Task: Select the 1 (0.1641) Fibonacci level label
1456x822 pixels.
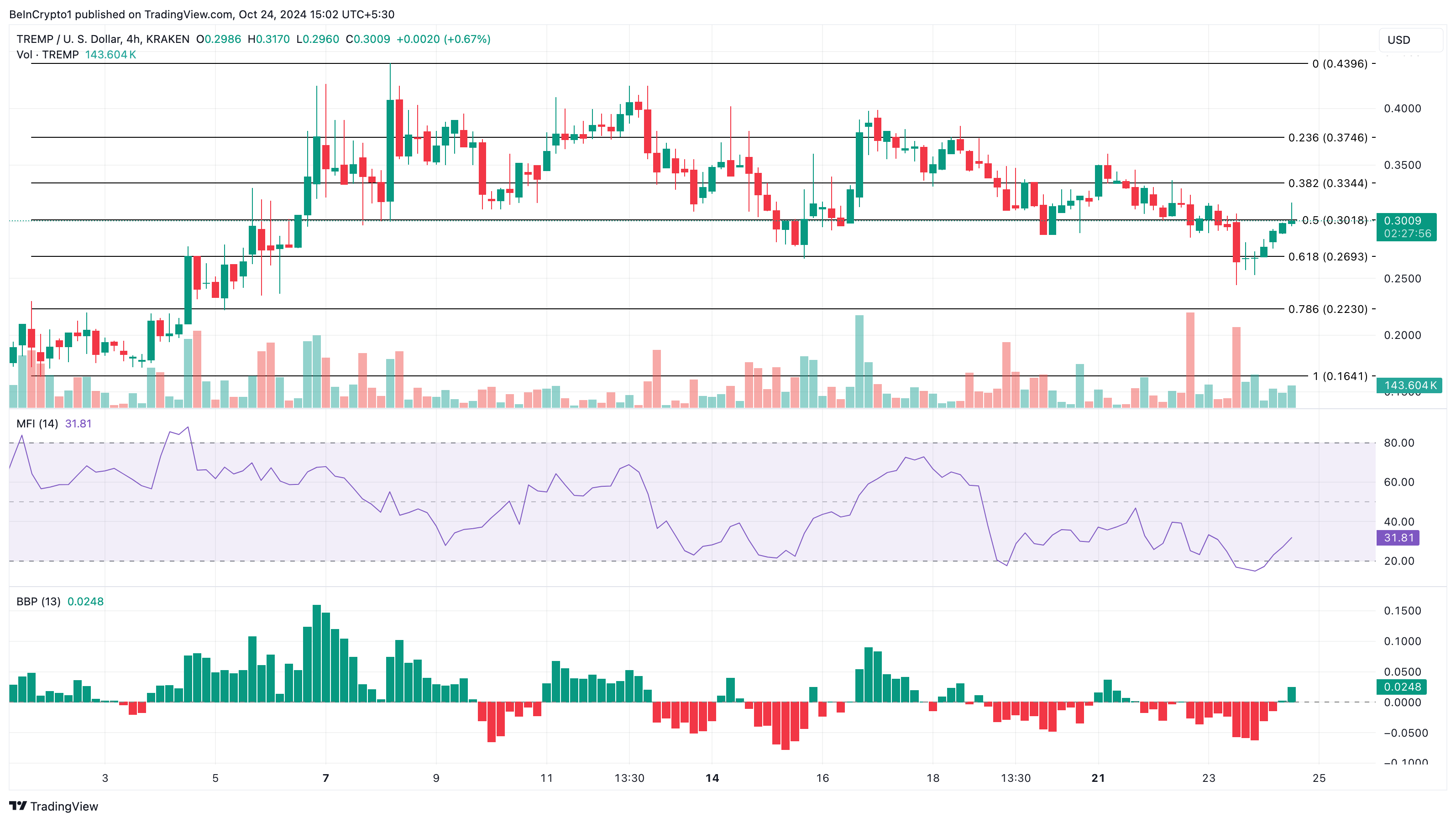Action: coord(1340,376)
